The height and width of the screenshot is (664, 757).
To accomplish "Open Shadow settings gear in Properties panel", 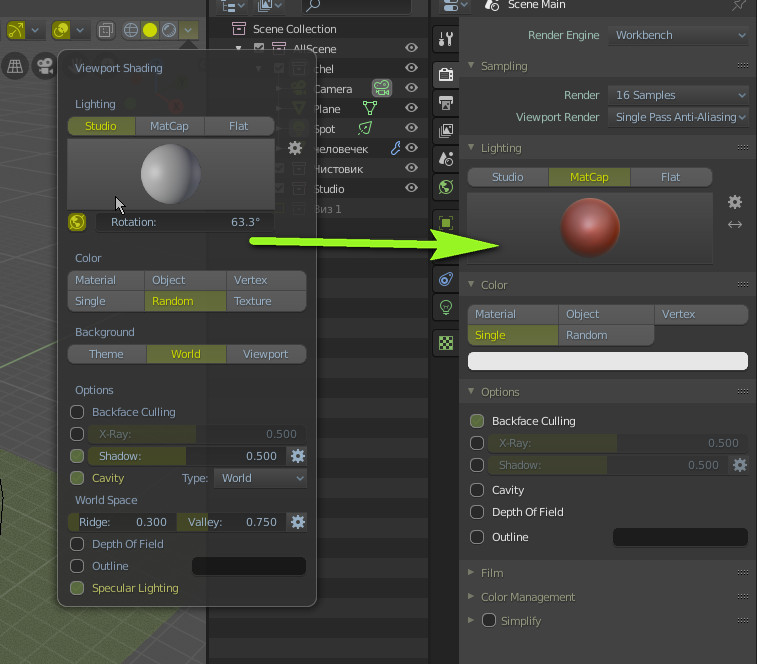I will (740, 465).
